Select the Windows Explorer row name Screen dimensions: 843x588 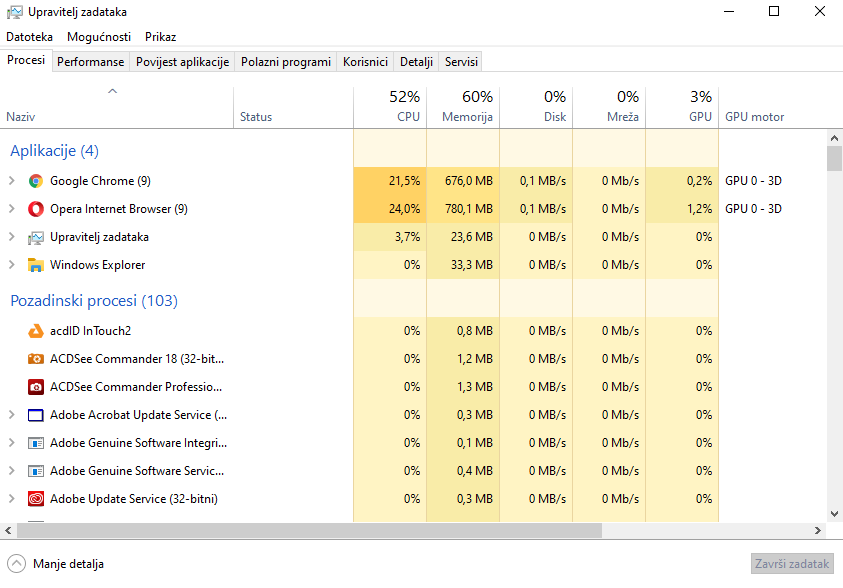point(97,265)
